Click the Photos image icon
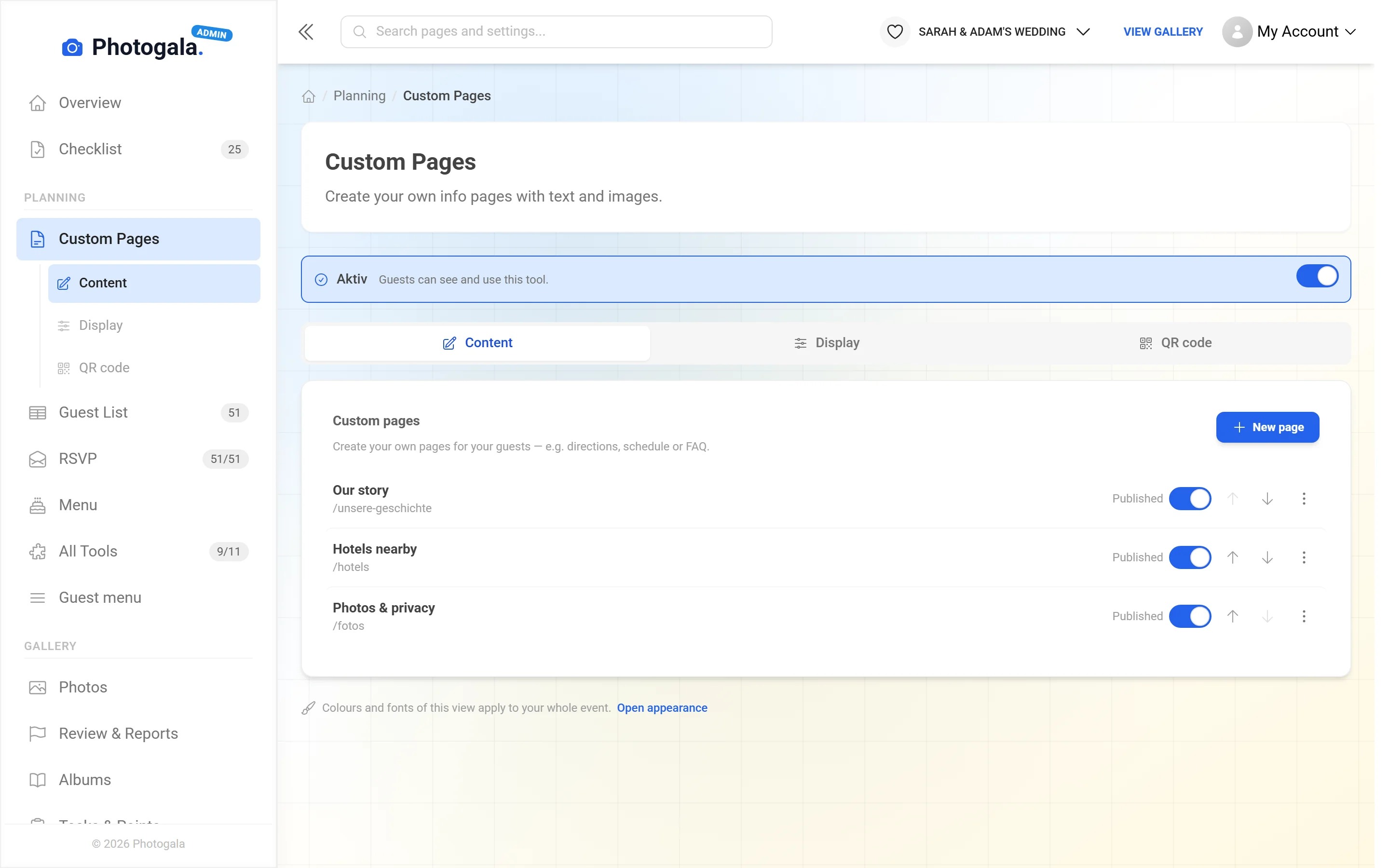 (x=37, y=687)
